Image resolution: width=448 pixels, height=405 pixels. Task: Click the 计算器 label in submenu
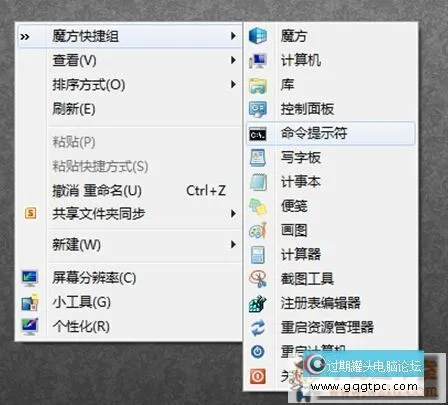(301, 255)
